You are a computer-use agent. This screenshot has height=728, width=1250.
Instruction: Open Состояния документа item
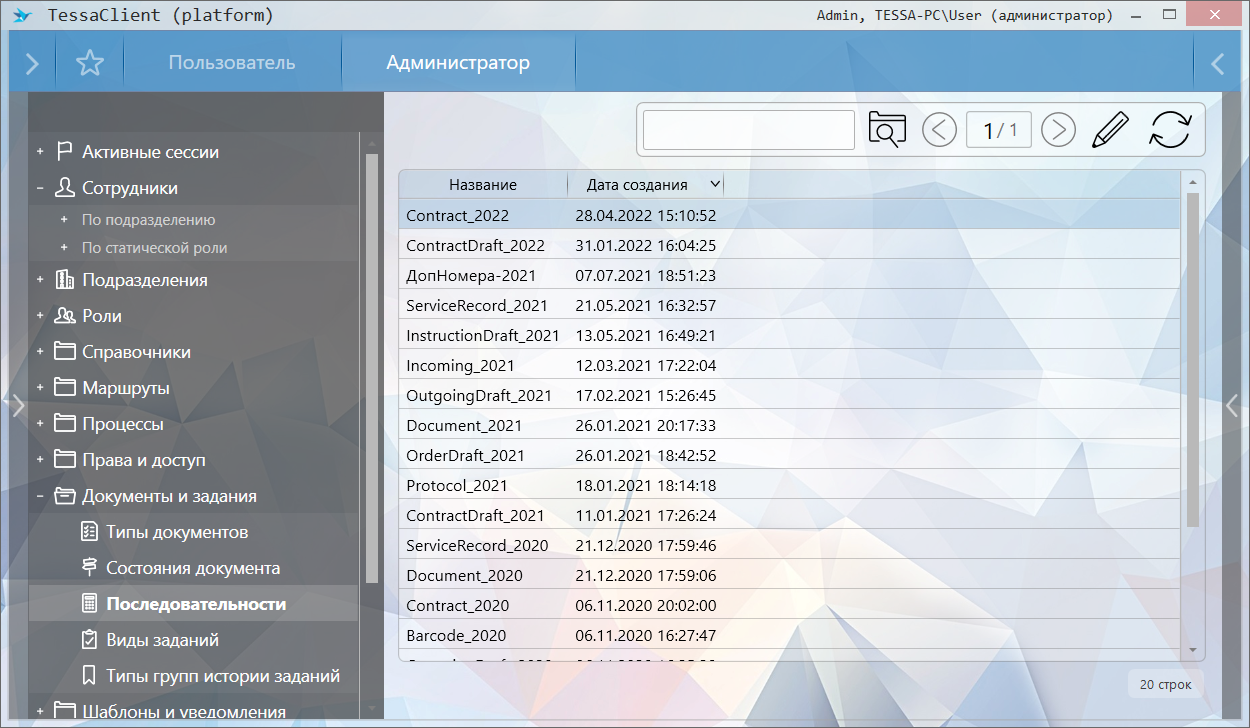(193, 568)
